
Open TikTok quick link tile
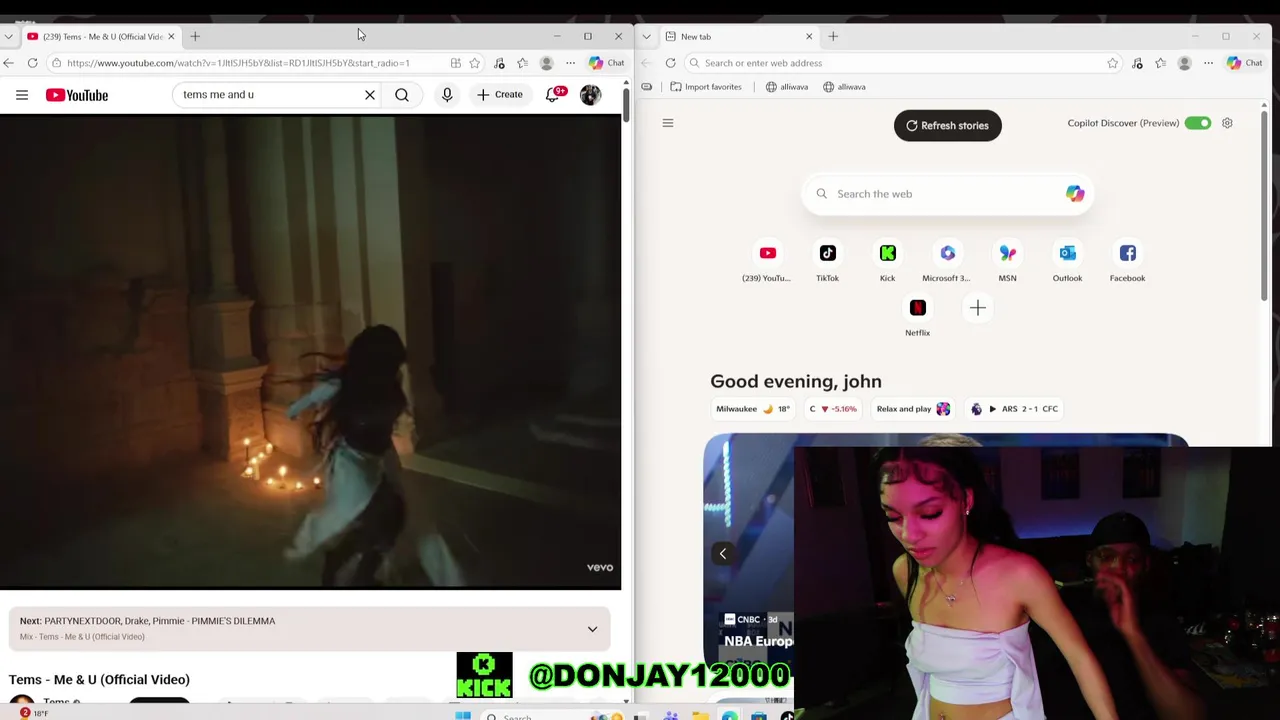(827, 262)
